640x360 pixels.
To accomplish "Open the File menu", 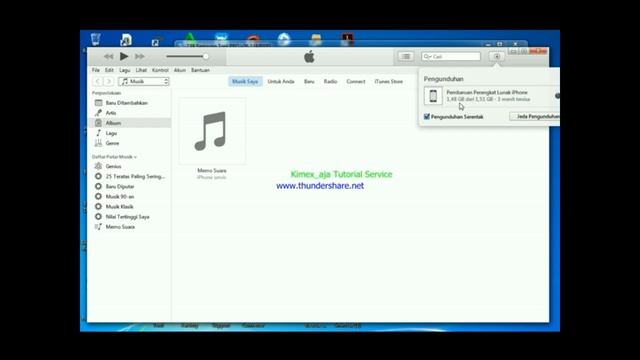I will click(96, 70).
